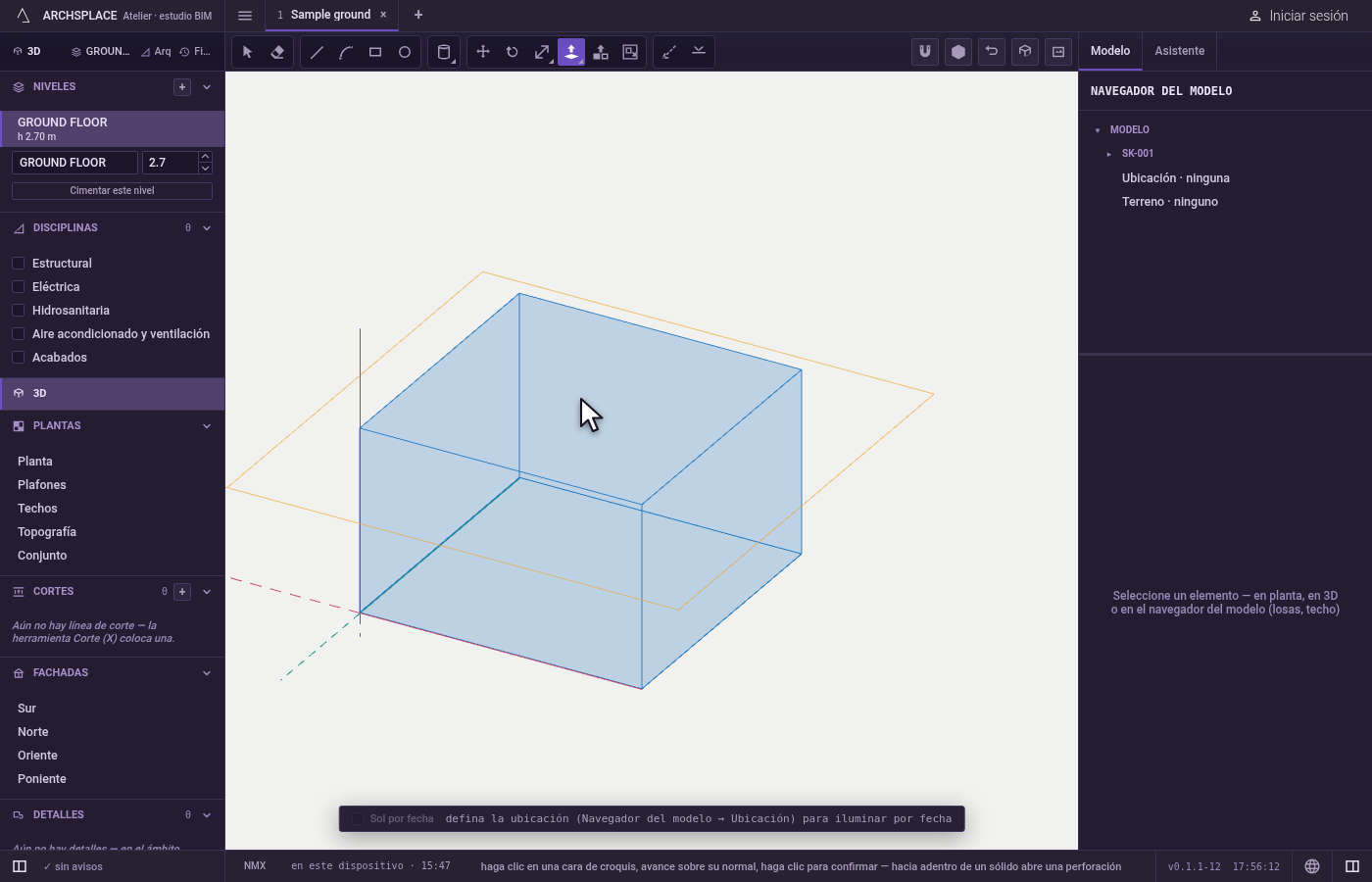This screenshot has width=1372, height=882.
Task: Select the Line drawing tool
Action: pyautogui.click(x=317, y=52)
